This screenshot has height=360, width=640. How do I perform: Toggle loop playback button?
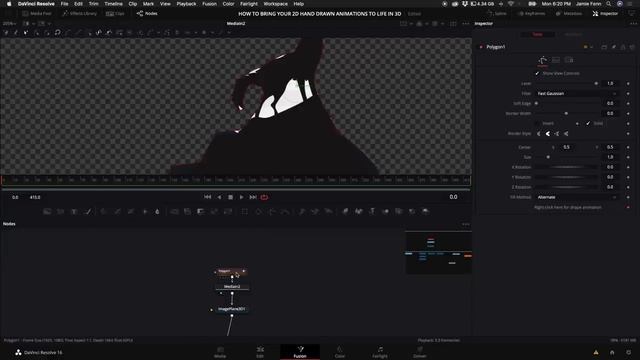(264, 197)
